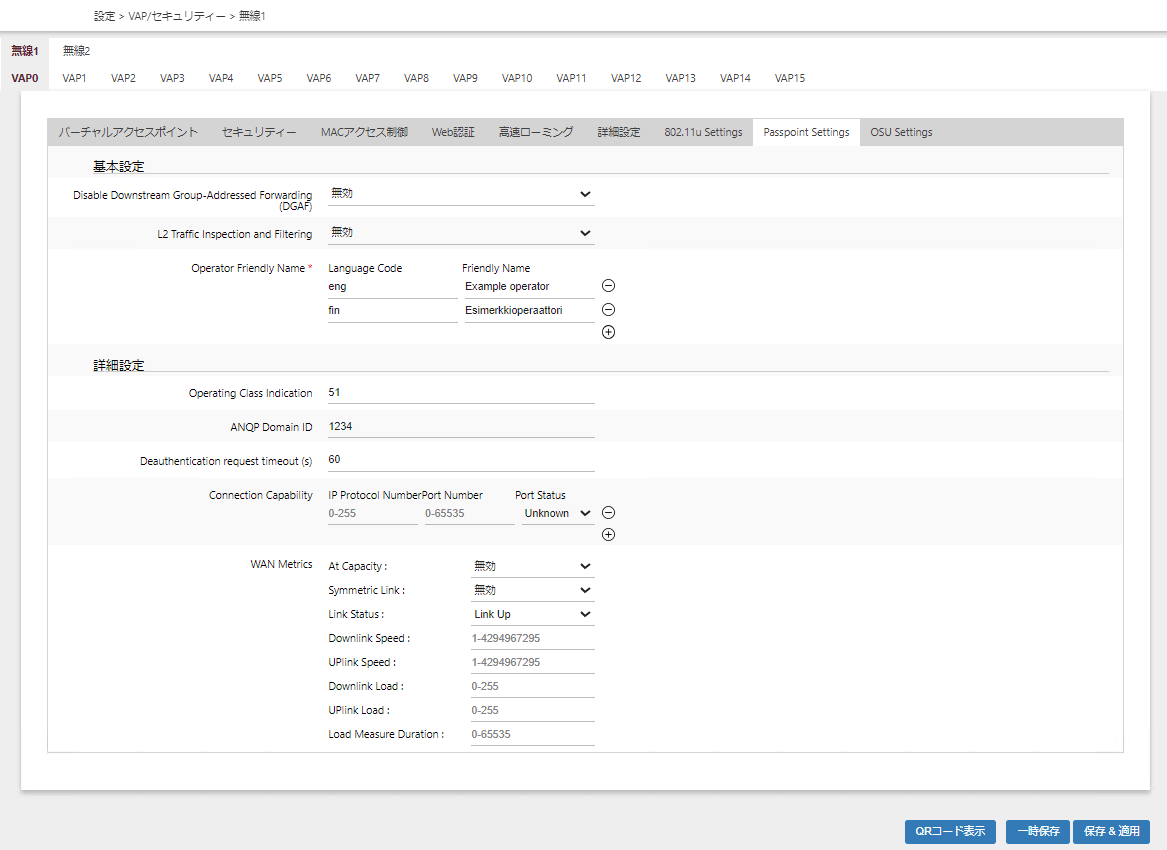Remove the 'fin' Operator Friendly Name row
This screenshot has height=850, width=1167.
point(608,310)
